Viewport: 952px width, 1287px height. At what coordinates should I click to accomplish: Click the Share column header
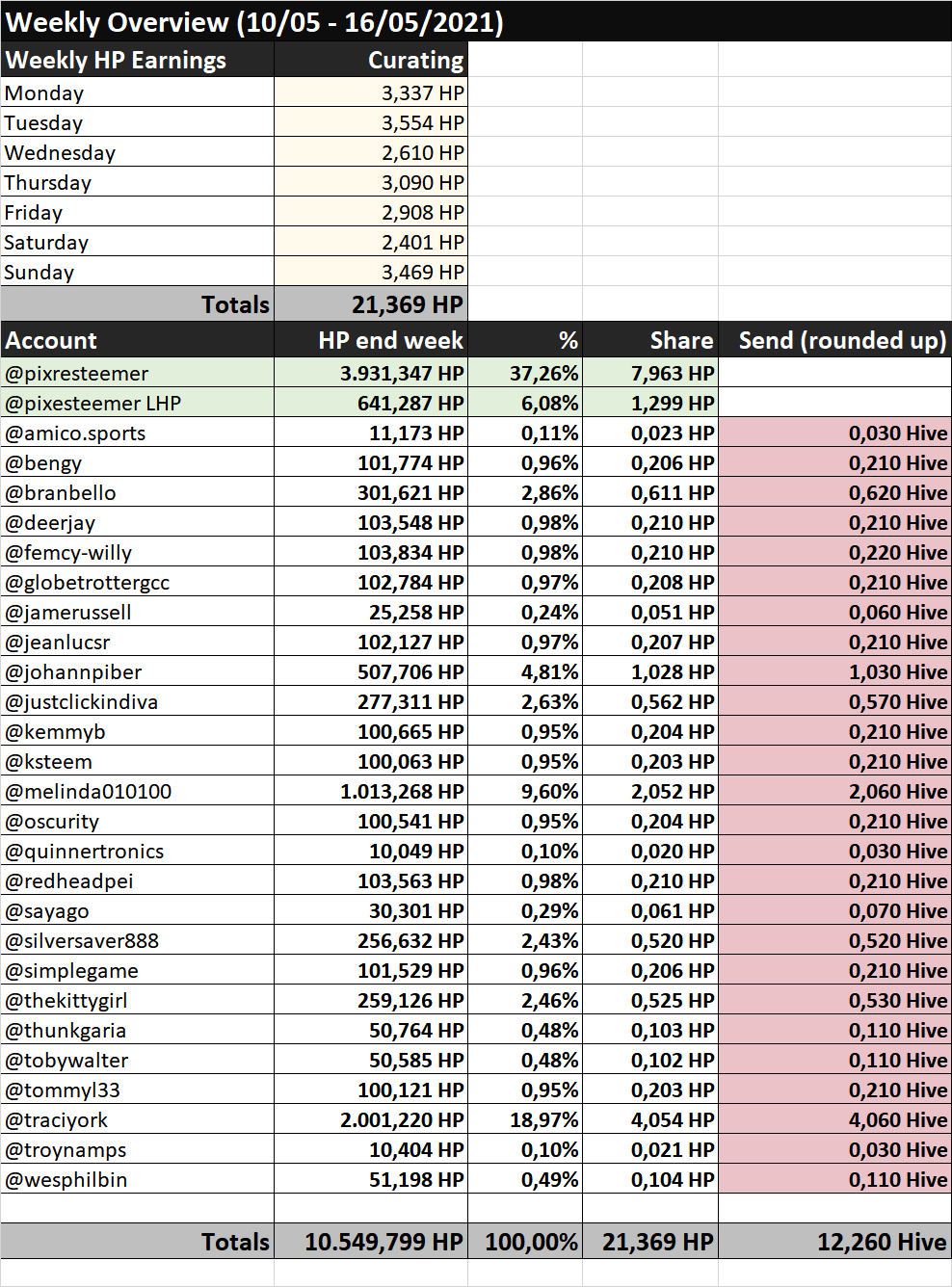(x=650, y=340)
